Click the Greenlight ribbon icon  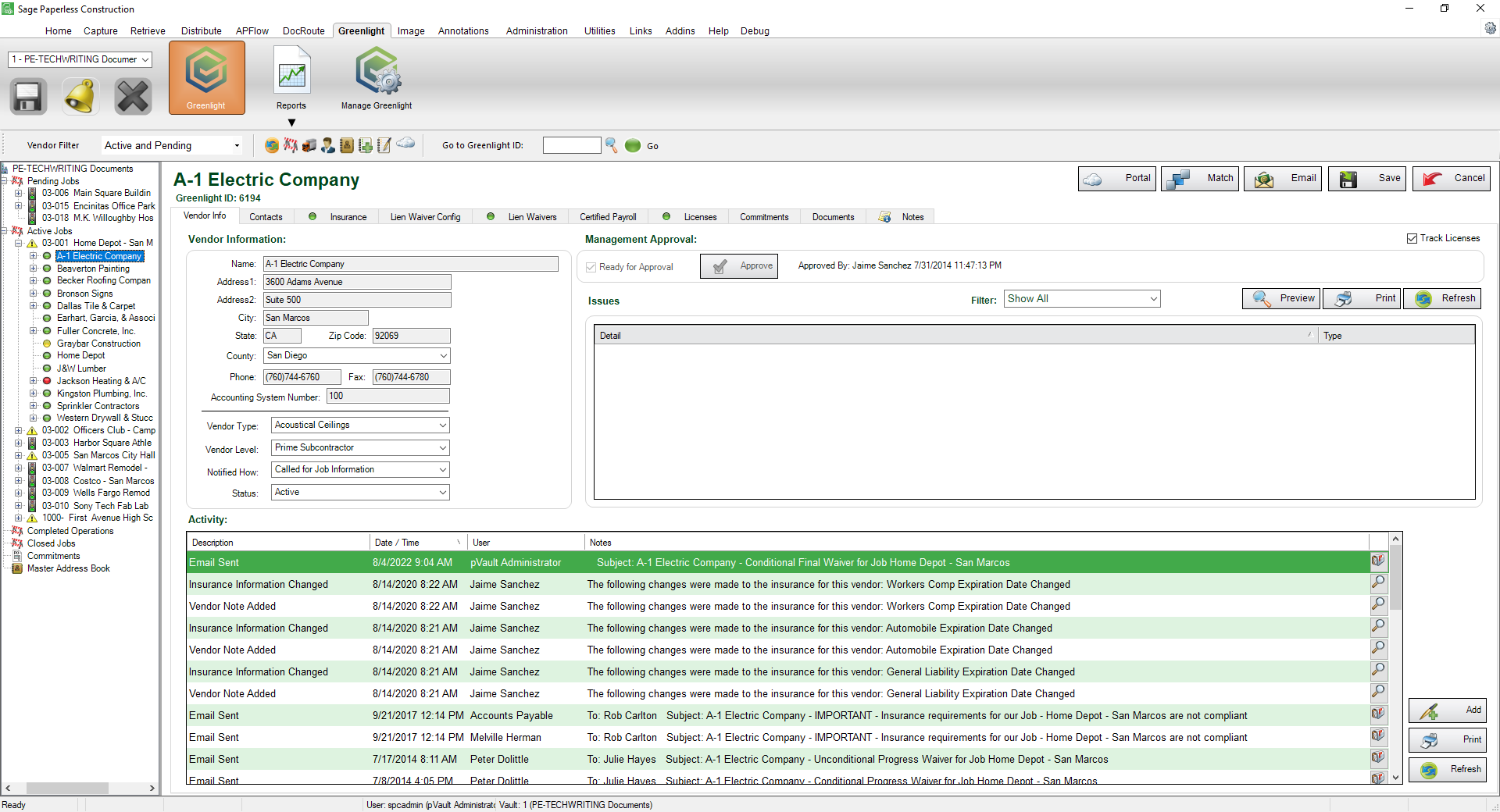tap(206, 77)
